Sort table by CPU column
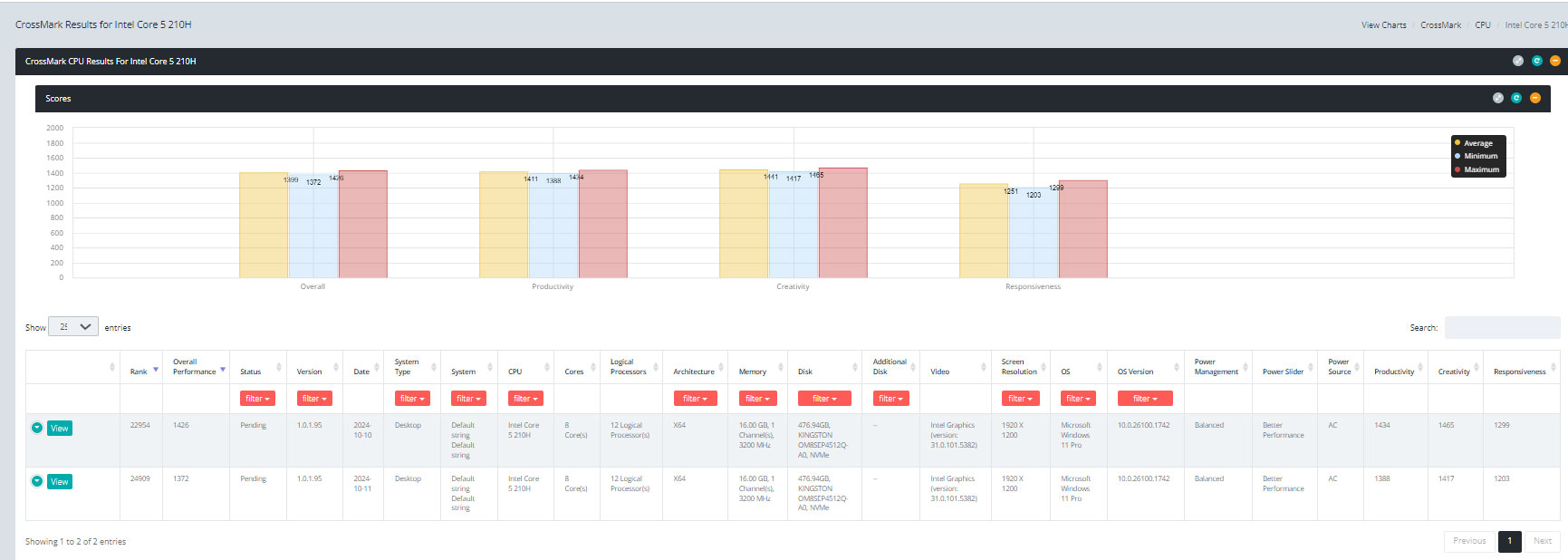 (x=524, y=367)
